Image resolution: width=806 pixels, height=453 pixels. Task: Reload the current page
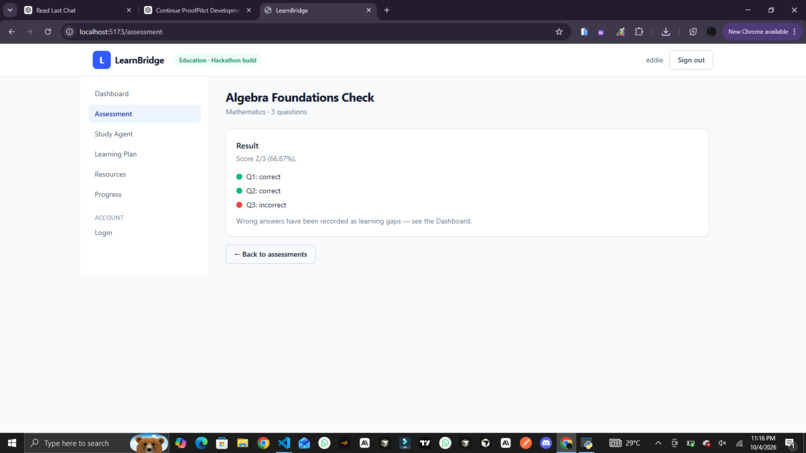[x=48, y=32]
